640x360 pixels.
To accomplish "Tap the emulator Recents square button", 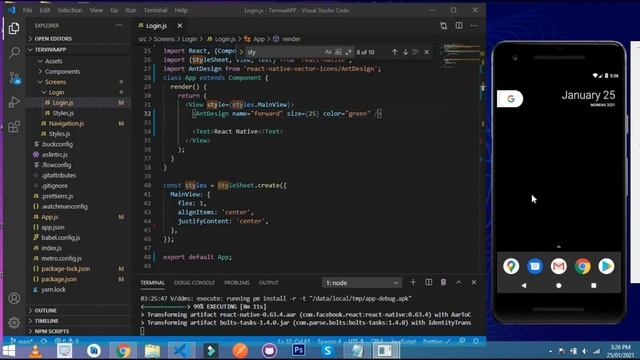I will pyautogui.click(x=593, y=286).
